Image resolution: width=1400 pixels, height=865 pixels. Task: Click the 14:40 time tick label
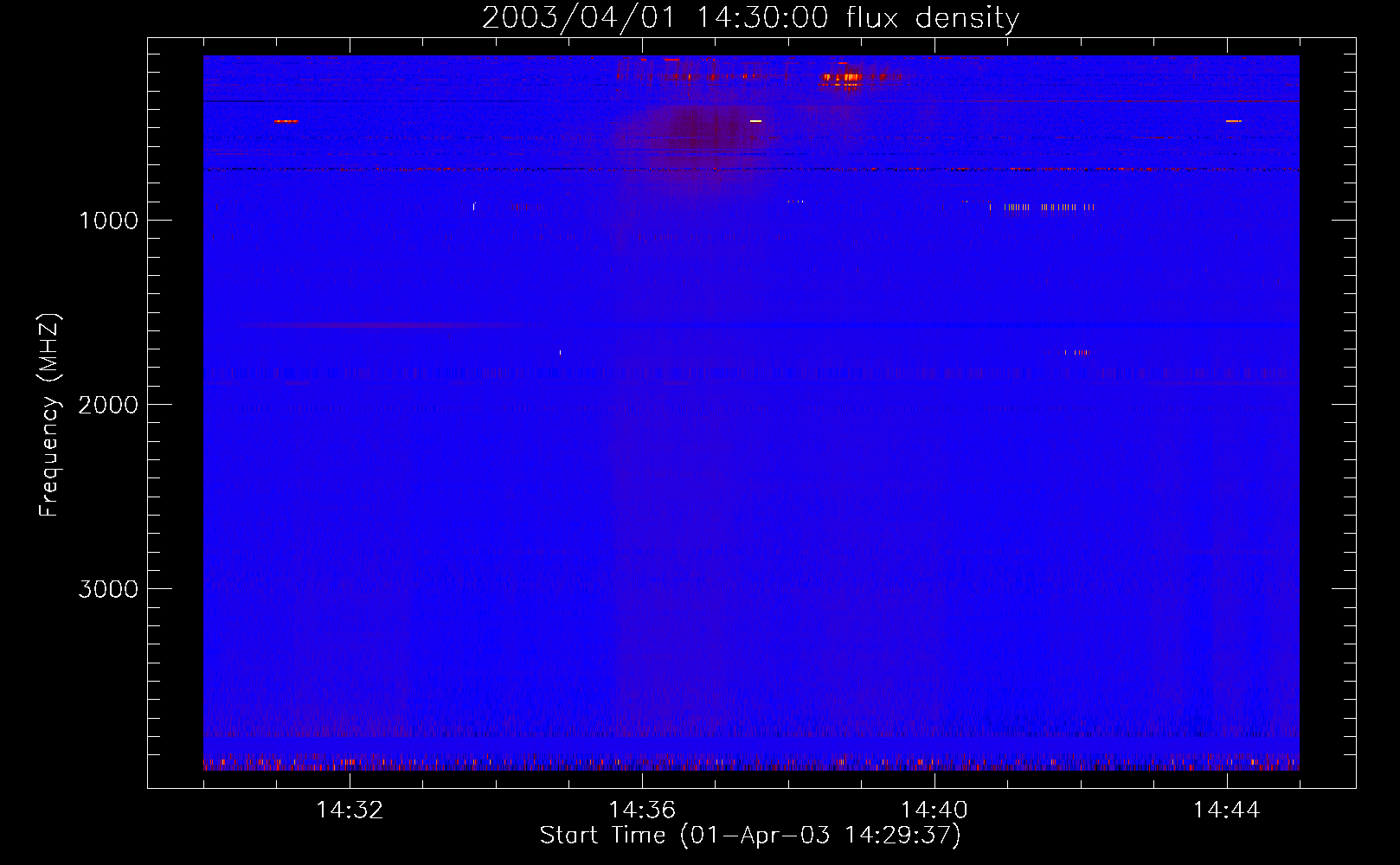tap(934, 811)
